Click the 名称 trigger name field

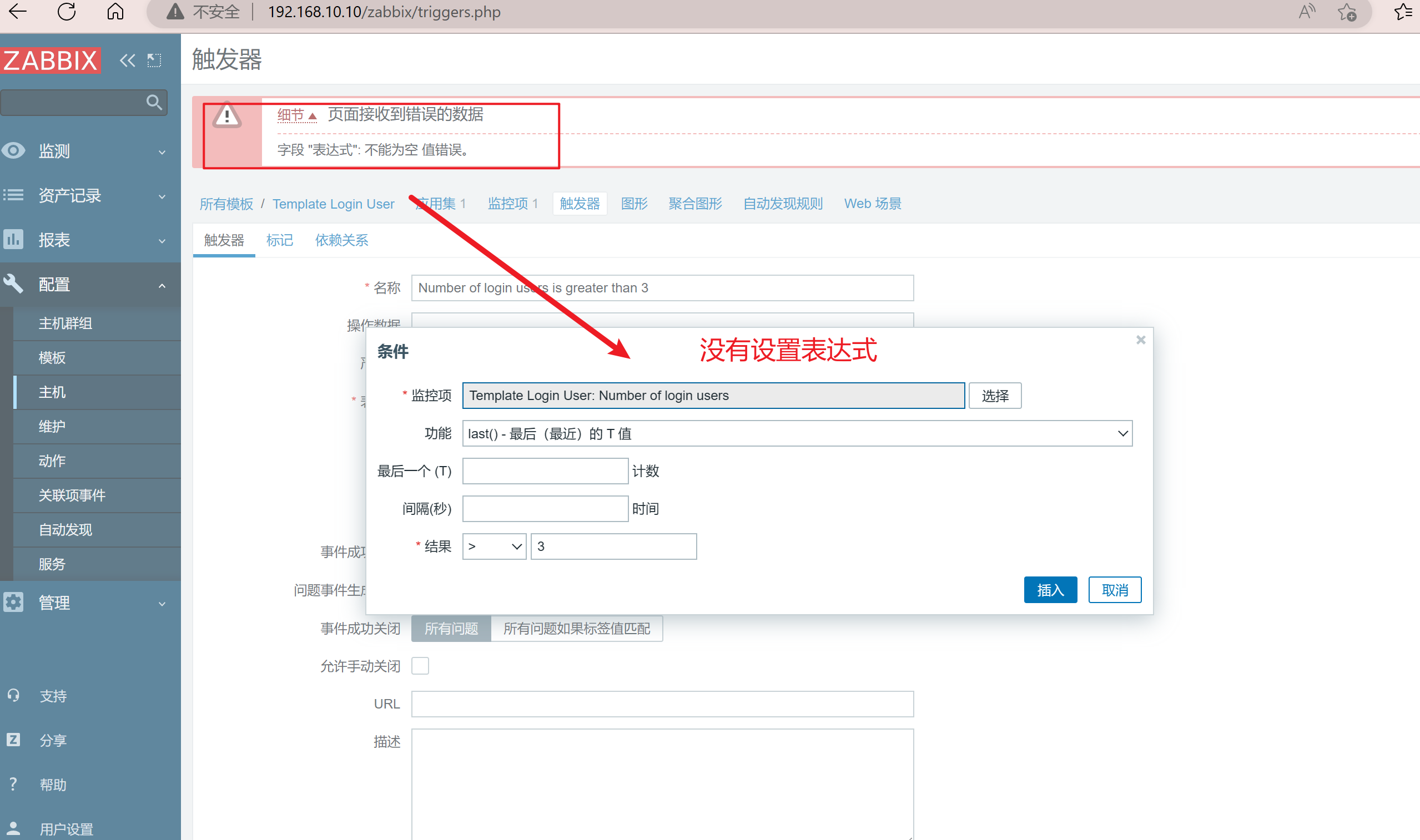tap(662, 288)
